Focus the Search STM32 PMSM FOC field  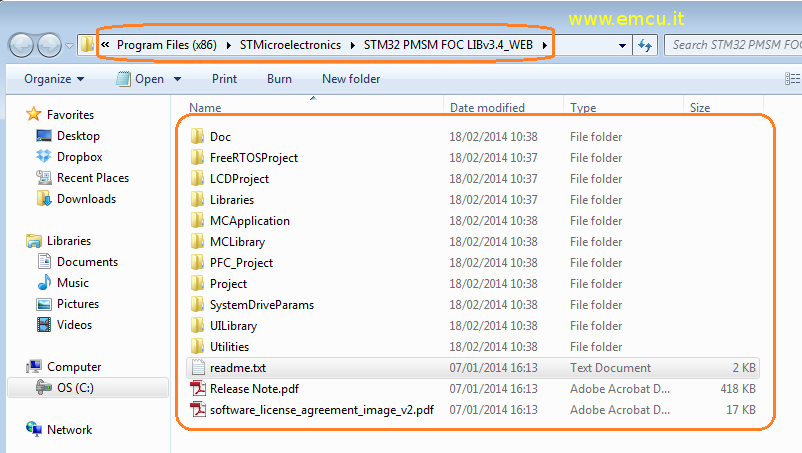[733, 45]
